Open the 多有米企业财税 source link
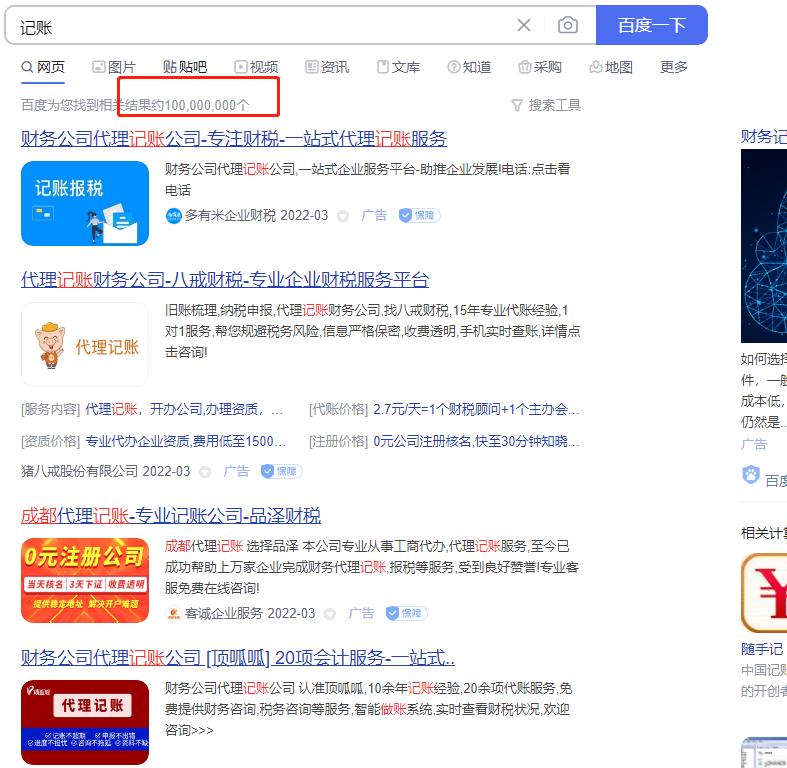 click(230, 216)
